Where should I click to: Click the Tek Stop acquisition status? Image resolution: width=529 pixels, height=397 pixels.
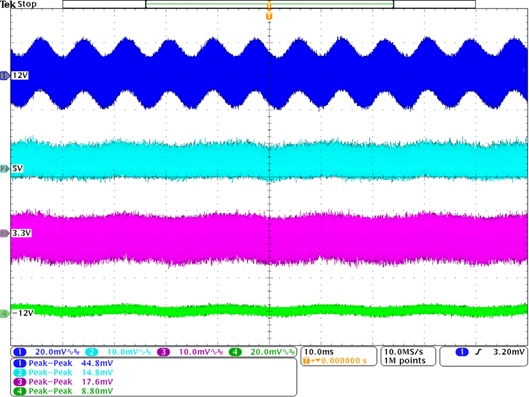(18, 4)
